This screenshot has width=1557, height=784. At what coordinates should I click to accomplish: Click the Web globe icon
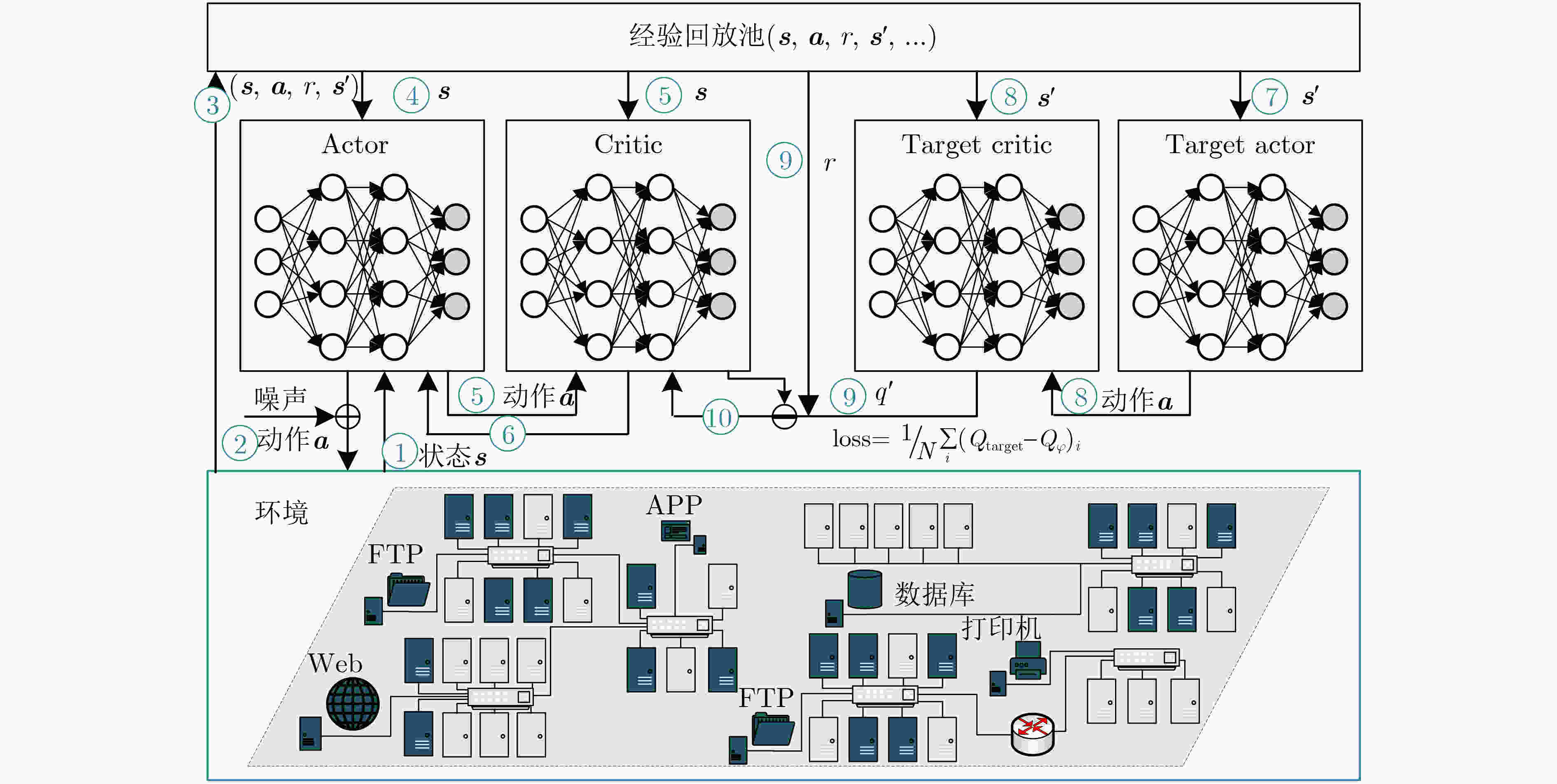click(x=352, y=704)
